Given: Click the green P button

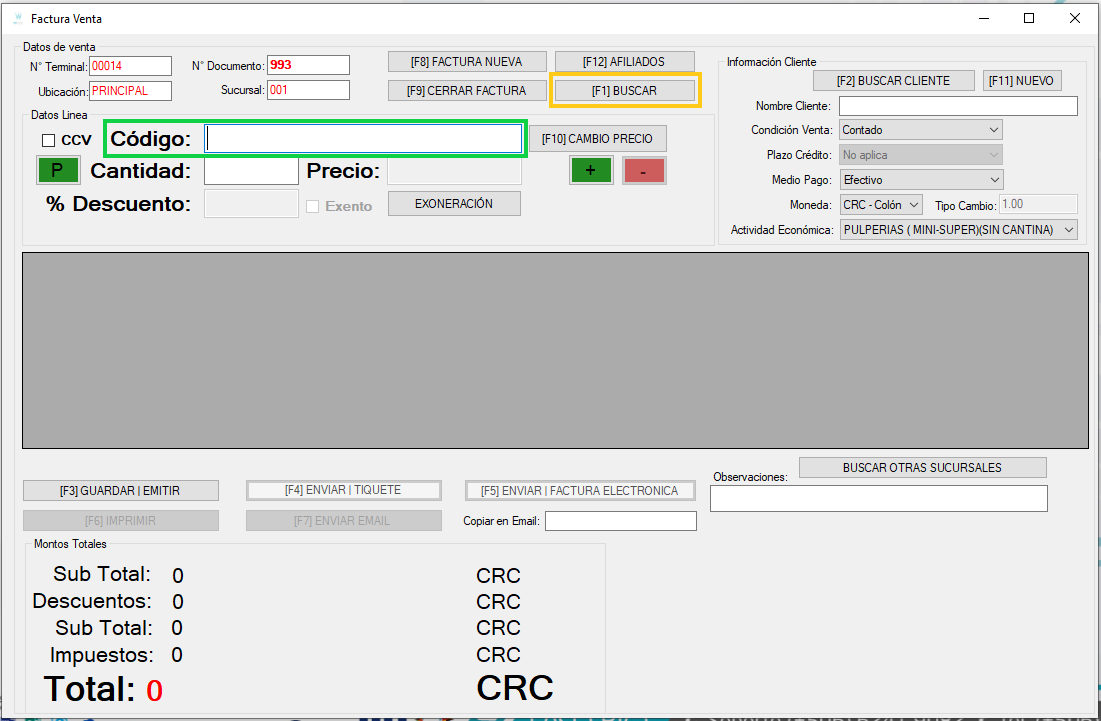Looking at the screenshot, I should (58, 171).
